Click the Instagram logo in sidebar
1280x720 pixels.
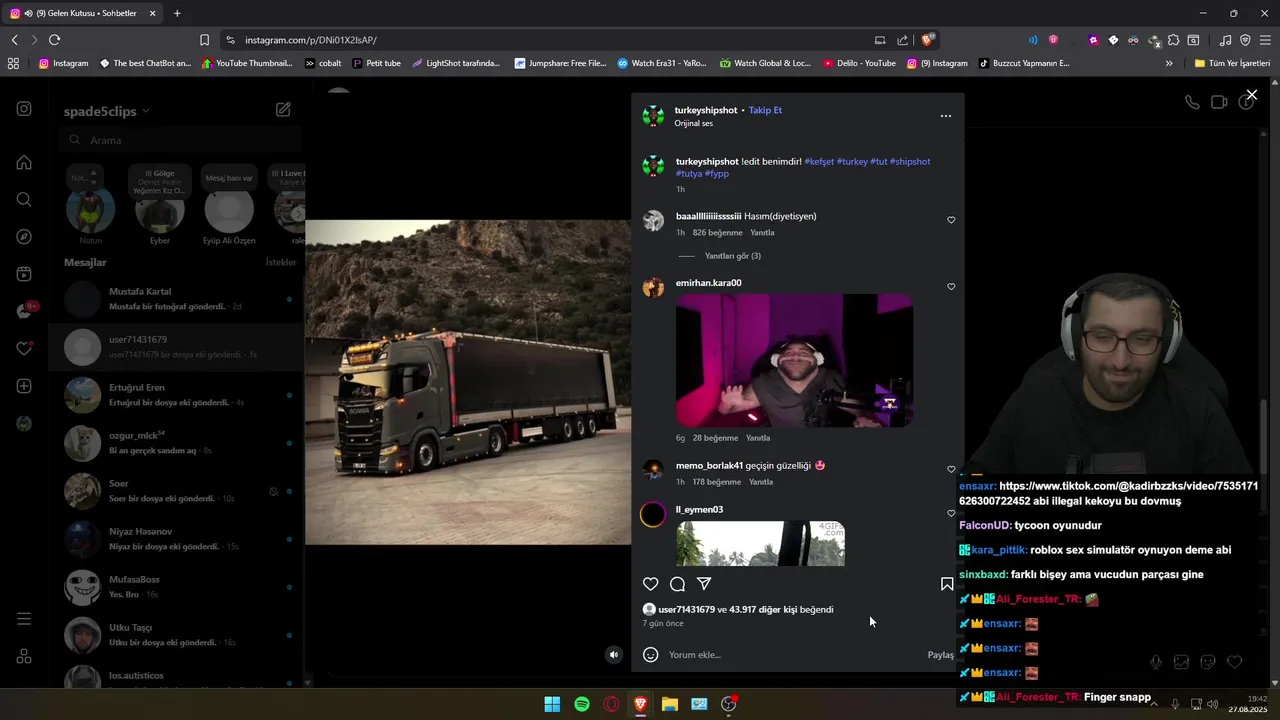pos(24,109)
